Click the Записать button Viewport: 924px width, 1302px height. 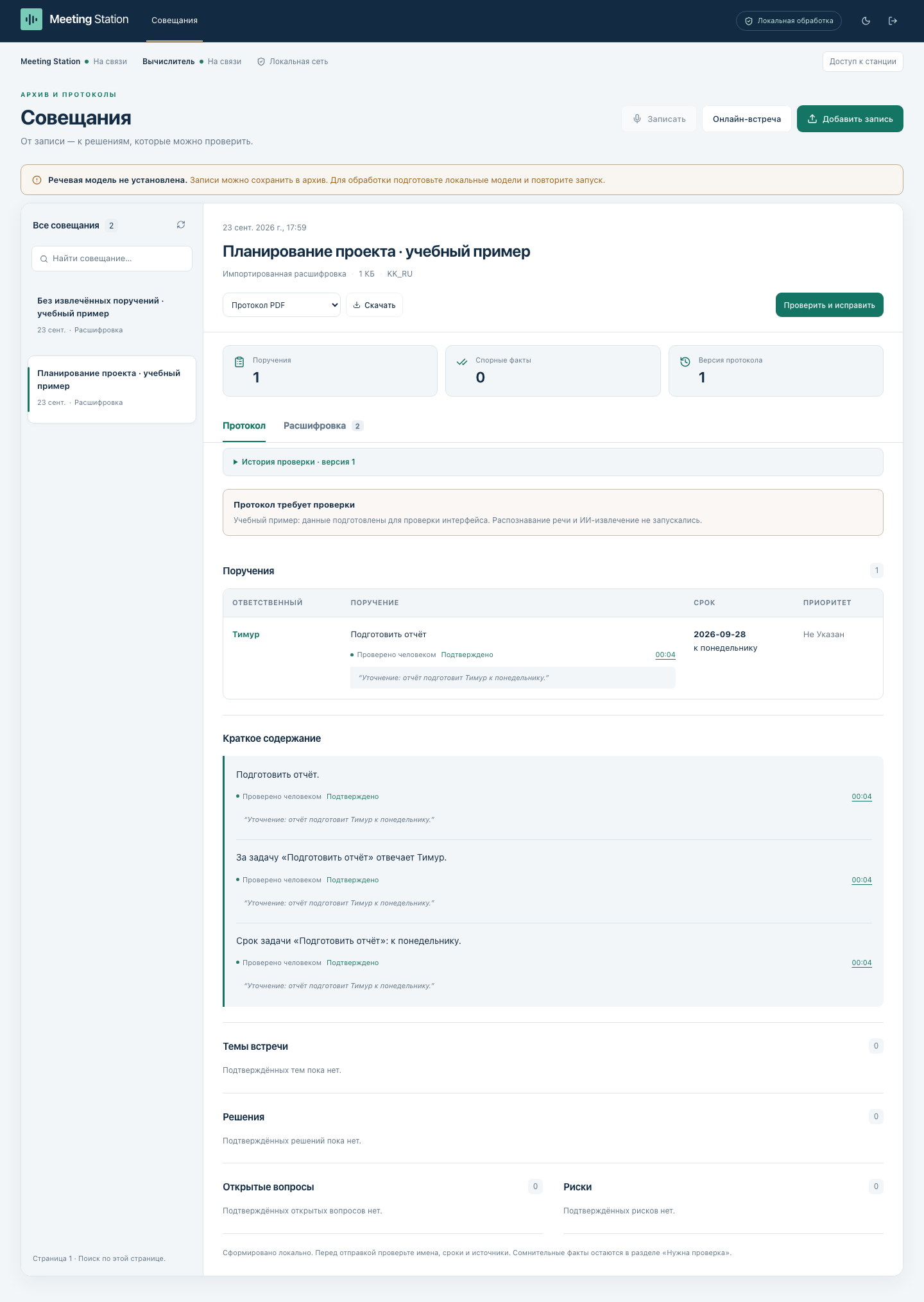659,119
